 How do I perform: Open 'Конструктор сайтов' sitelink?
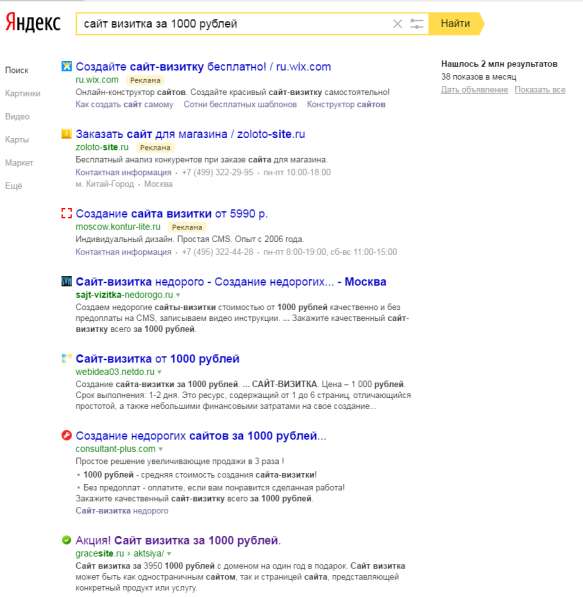pos(346,104)
